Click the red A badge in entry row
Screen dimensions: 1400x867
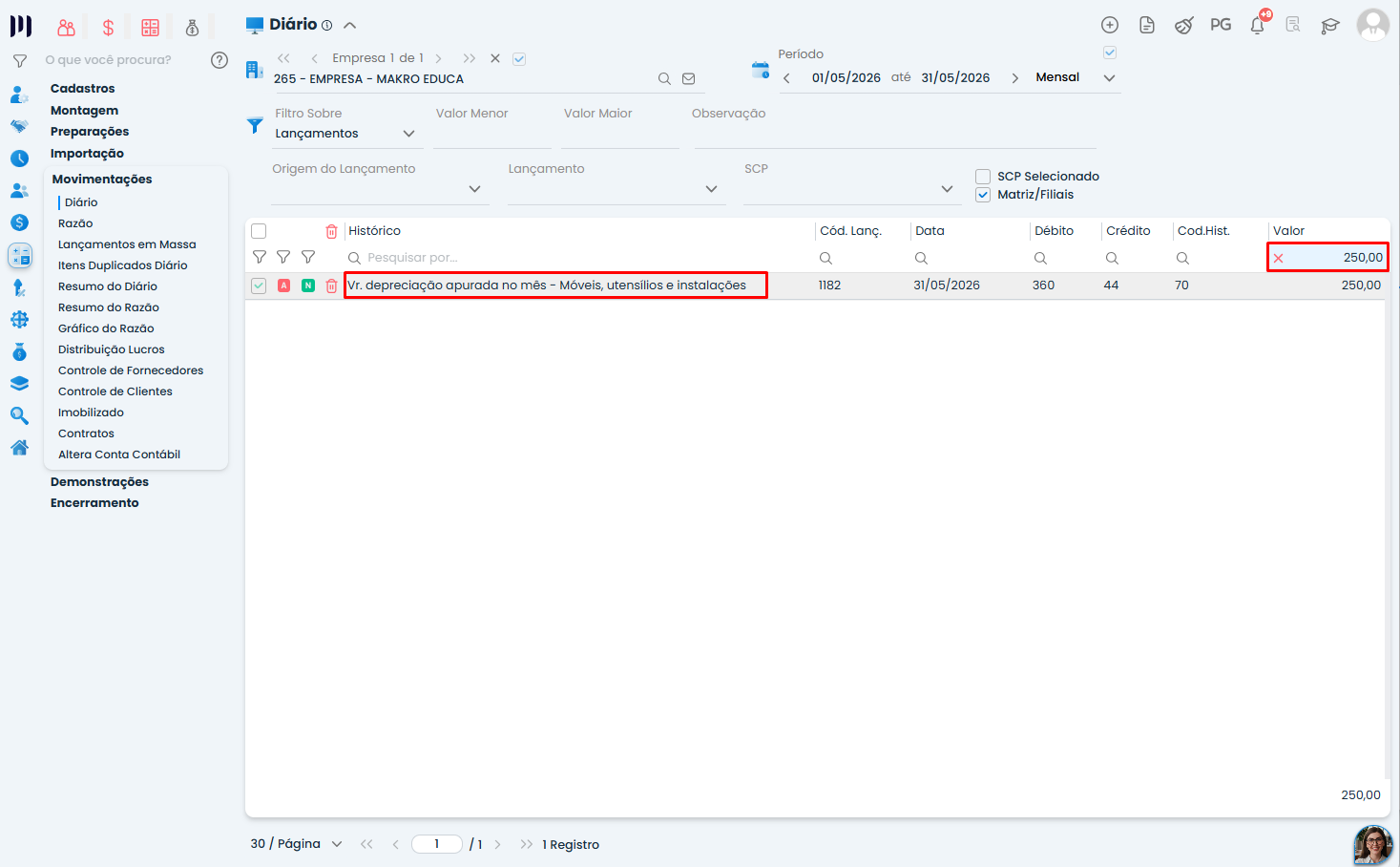[283, 285]
